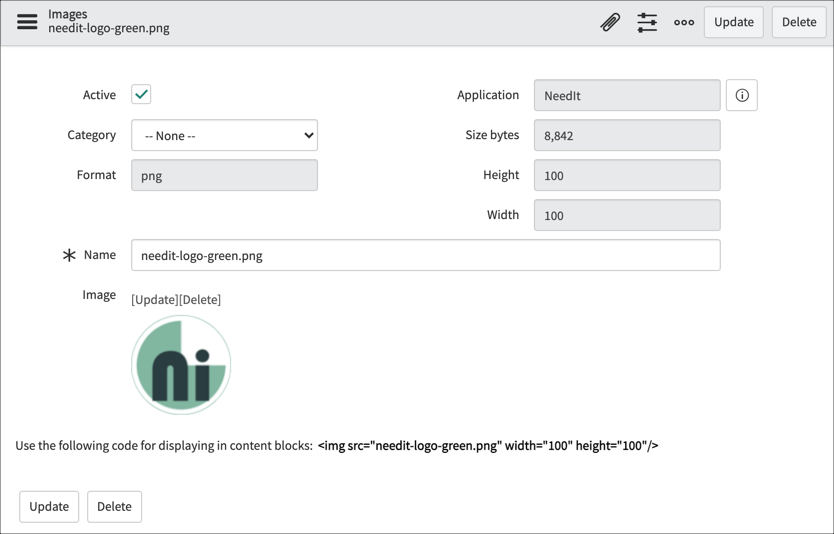Open the personalize form sliders icon
This screenshot has height=534, width=834.
coord(647,22)
